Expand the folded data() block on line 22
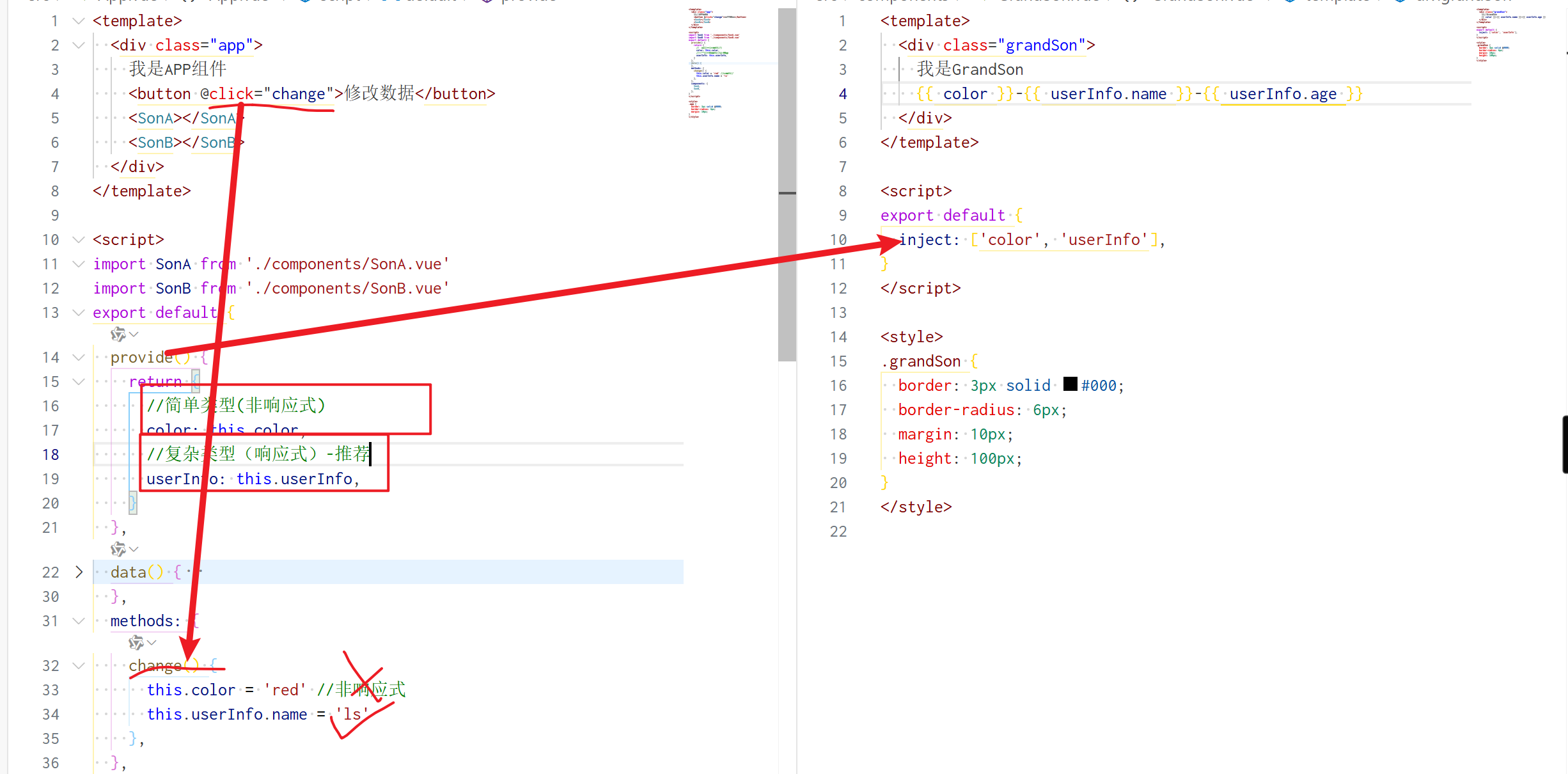The height and width of the screenshot is (774, 1568). point(79,572)
